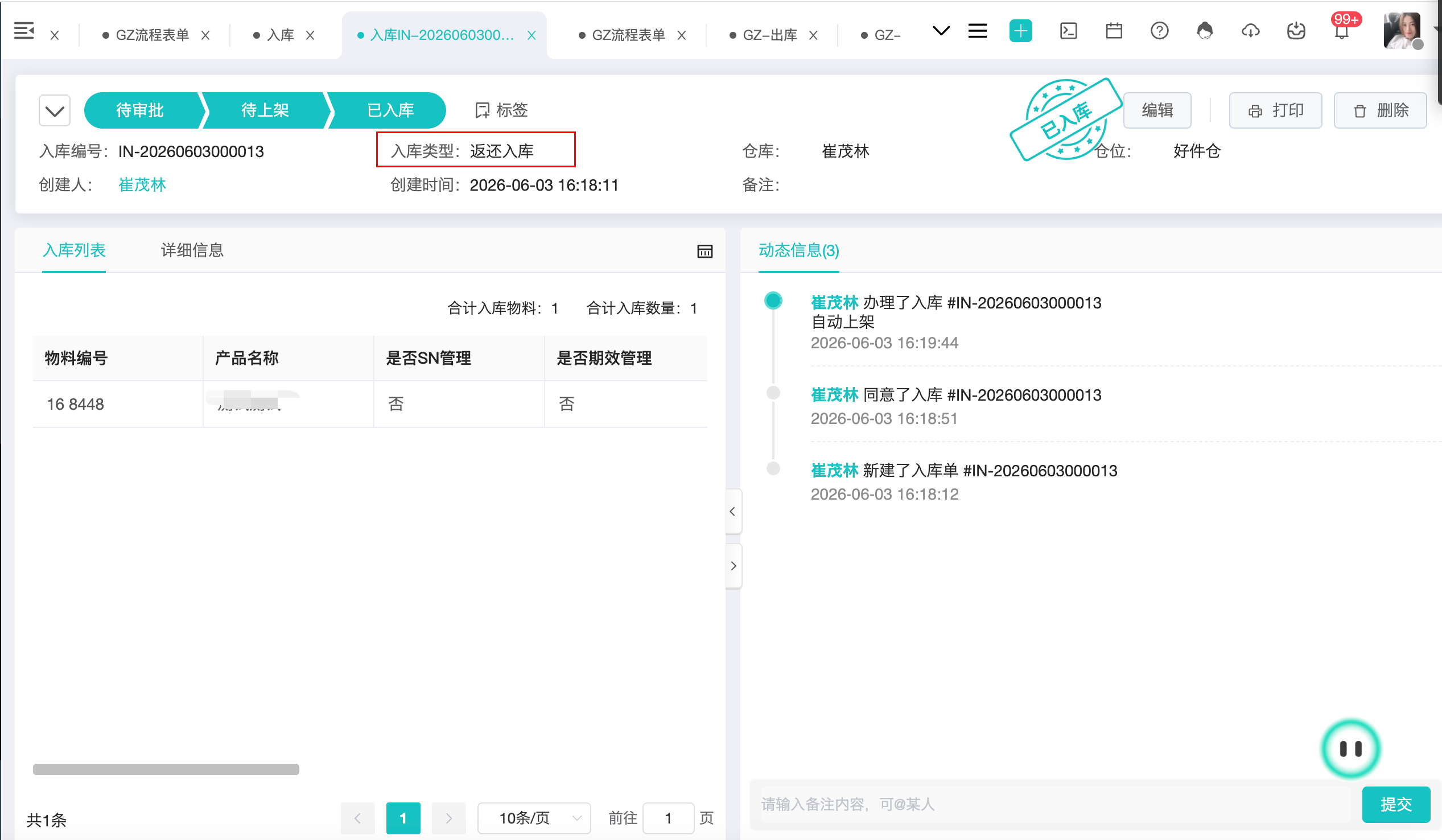This screenshot has height=840, width=1442.
Task: Collapse the sidebar menu icon
Action: pos(24,31)
